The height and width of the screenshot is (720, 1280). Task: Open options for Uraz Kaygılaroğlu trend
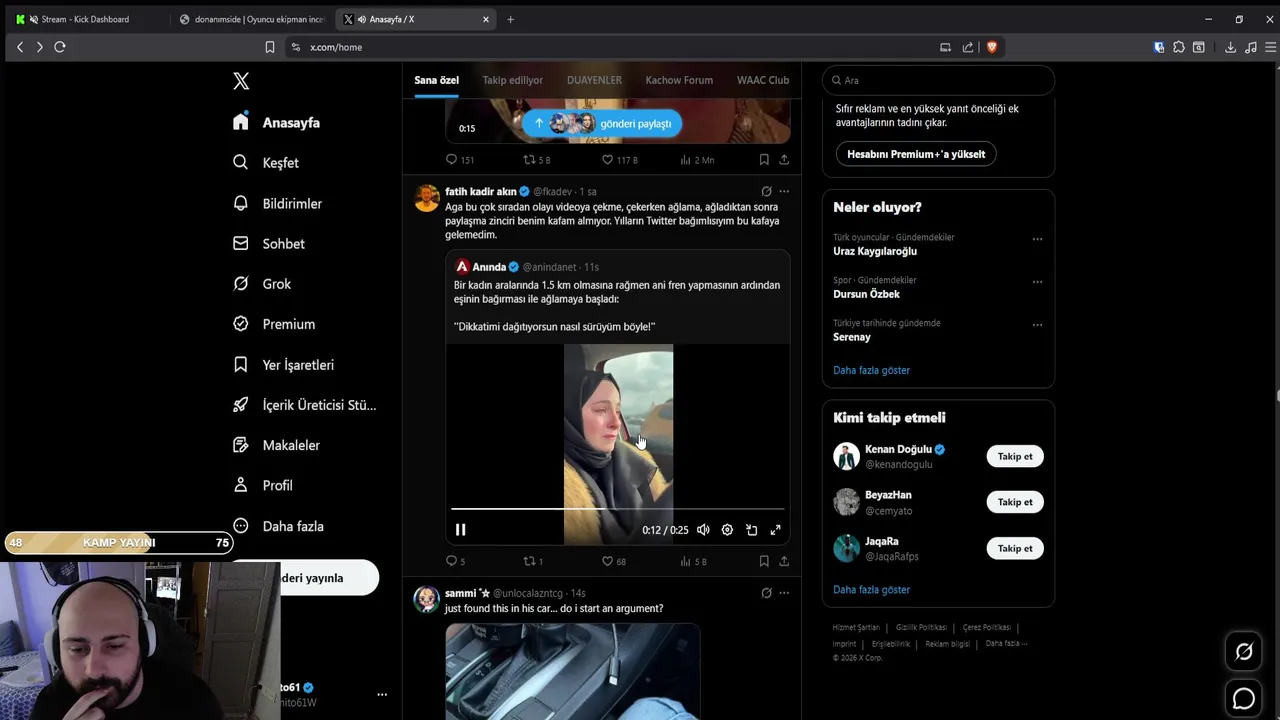[x=1037, y=239]
